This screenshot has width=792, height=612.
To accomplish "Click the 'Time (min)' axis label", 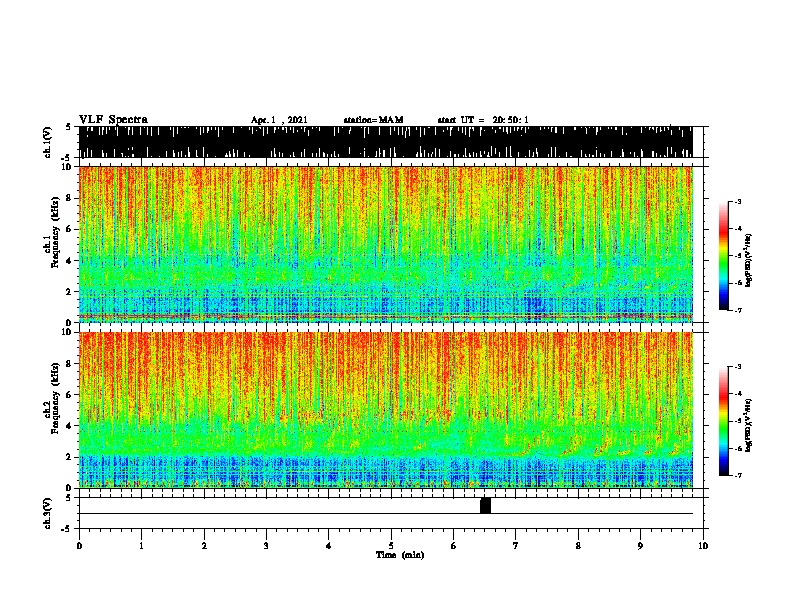I will (400, 555).
